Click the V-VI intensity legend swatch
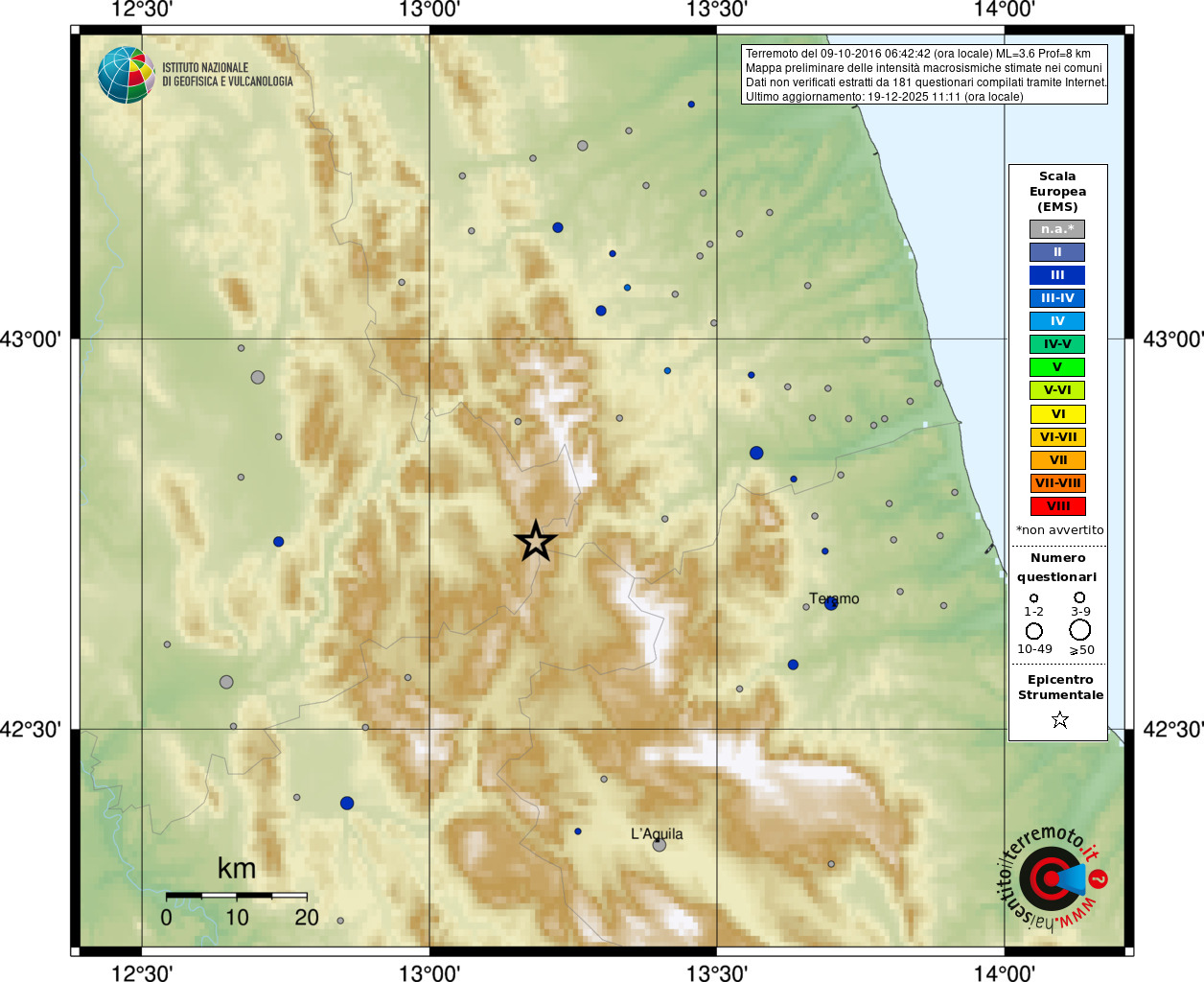The image size is (1204, 982). (1057, 390)
